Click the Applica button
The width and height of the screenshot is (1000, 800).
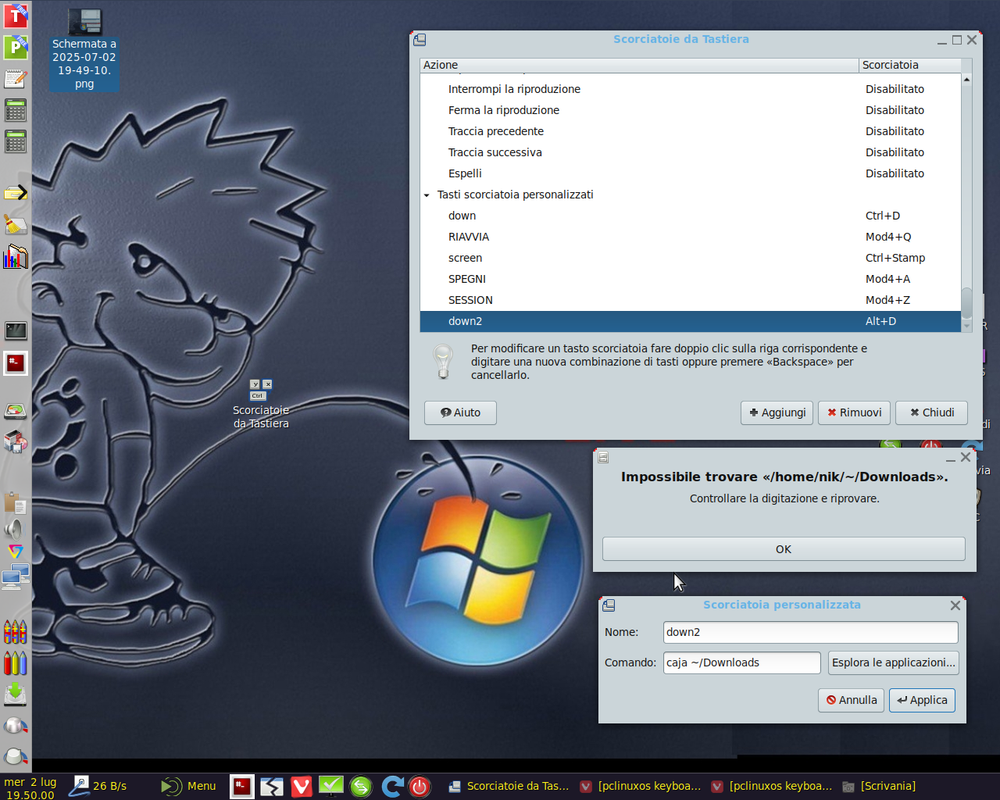(x=922, y=700)
